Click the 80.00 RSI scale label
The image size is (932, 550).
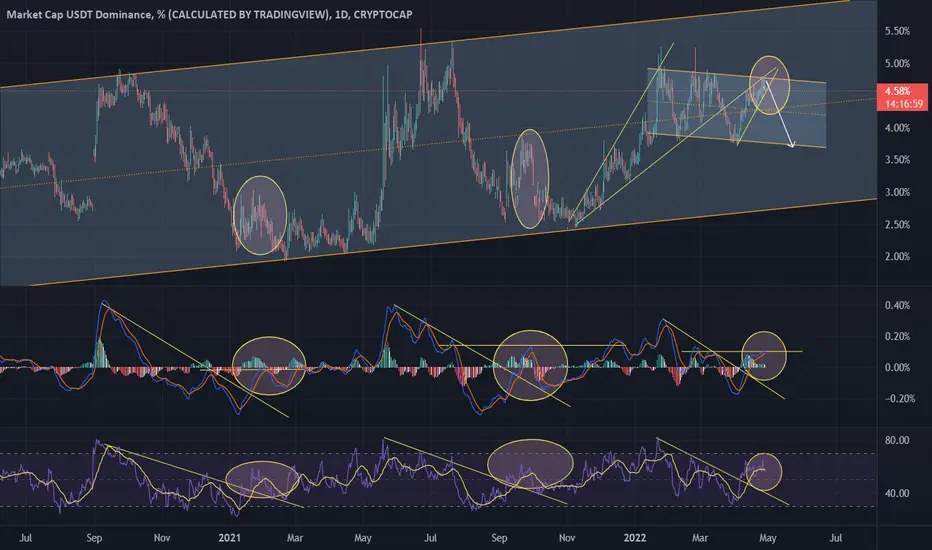tap(897, 440)
